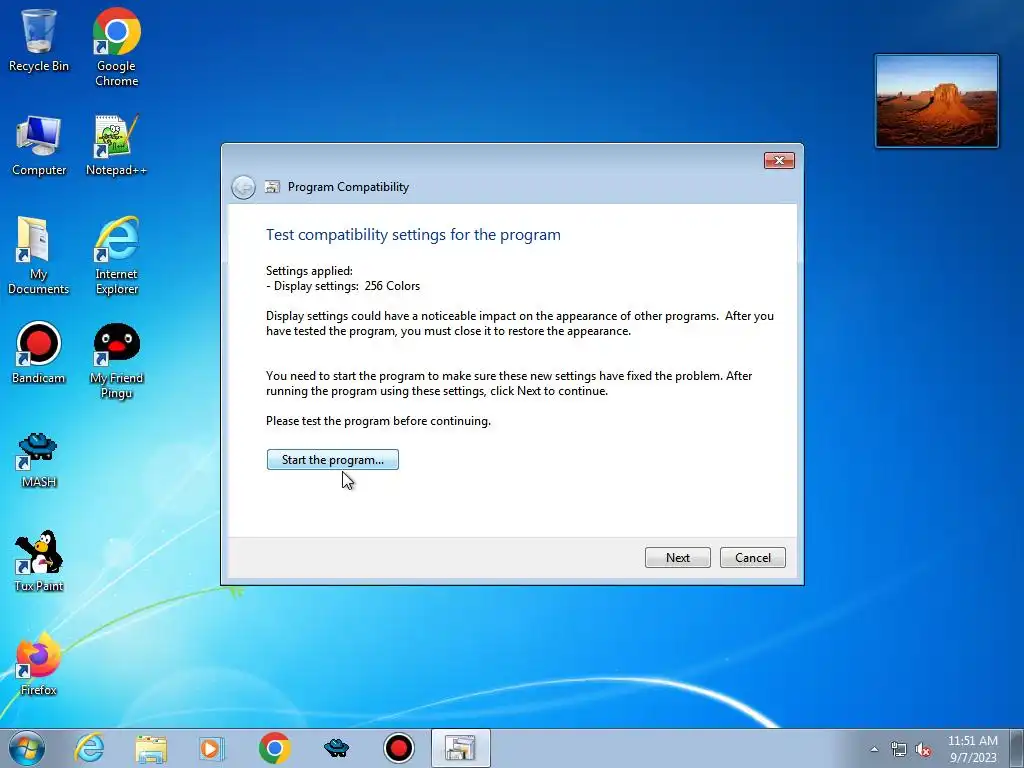The width and height of the screenshot is (1024, 768).
Task: Click the text 256 Colors
Action: pos(392,286)
